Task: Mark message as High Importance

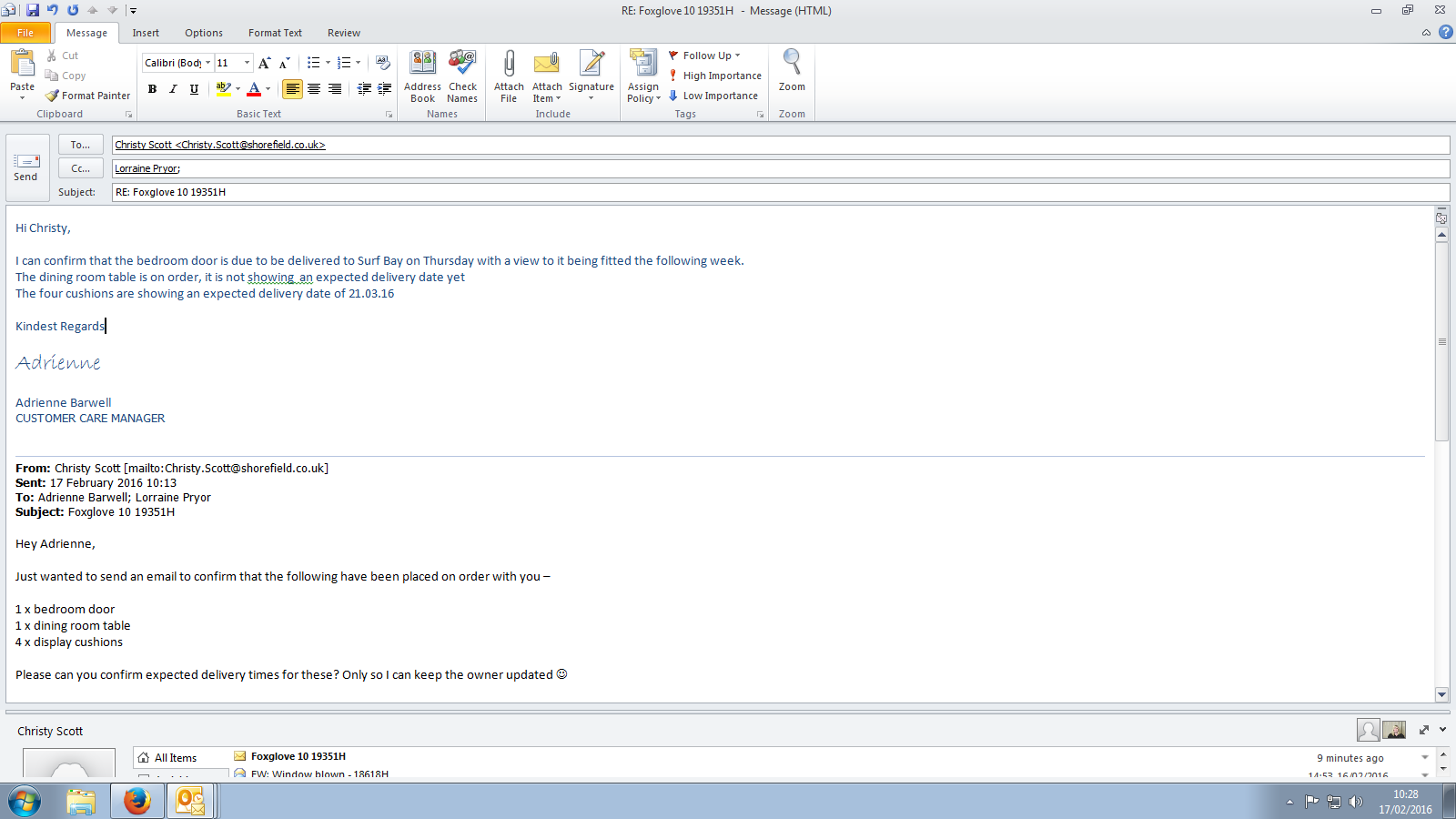Action: [715, 76]
